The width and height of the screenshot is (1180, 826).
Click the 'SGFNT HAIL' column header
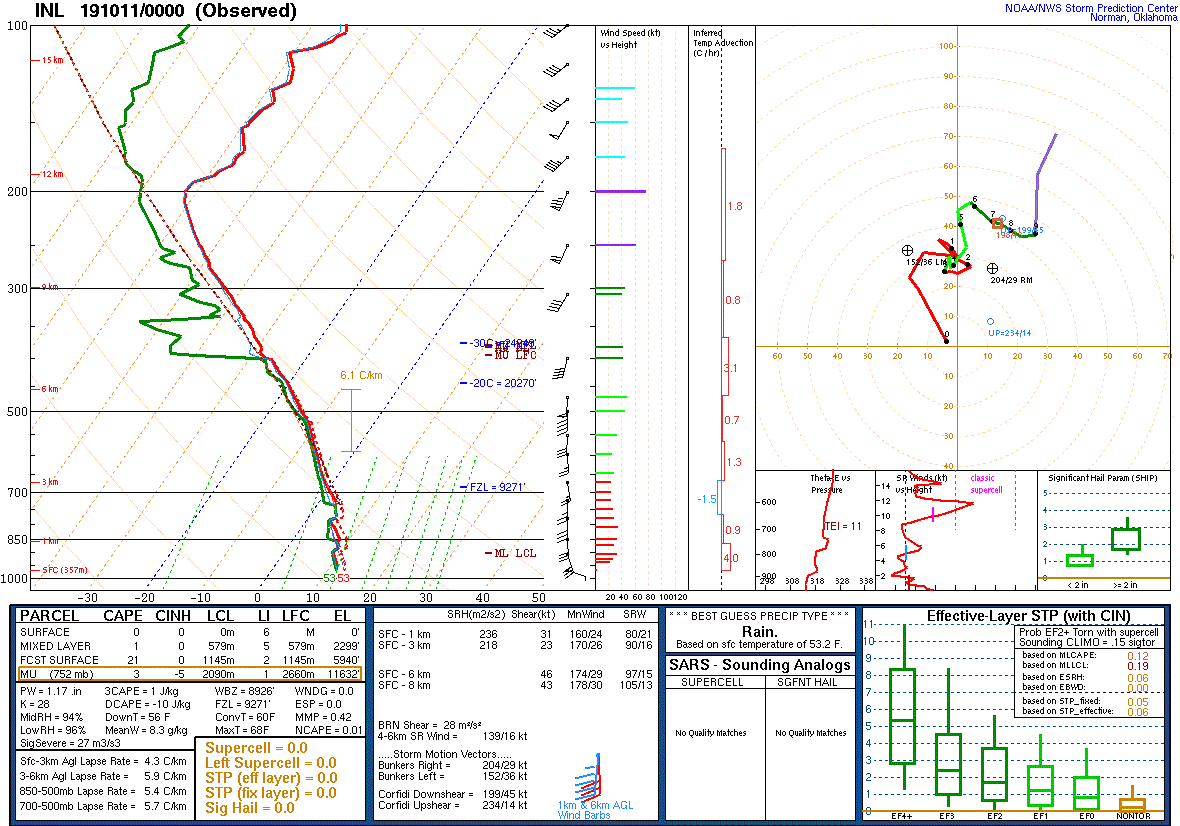coord(807,682)
